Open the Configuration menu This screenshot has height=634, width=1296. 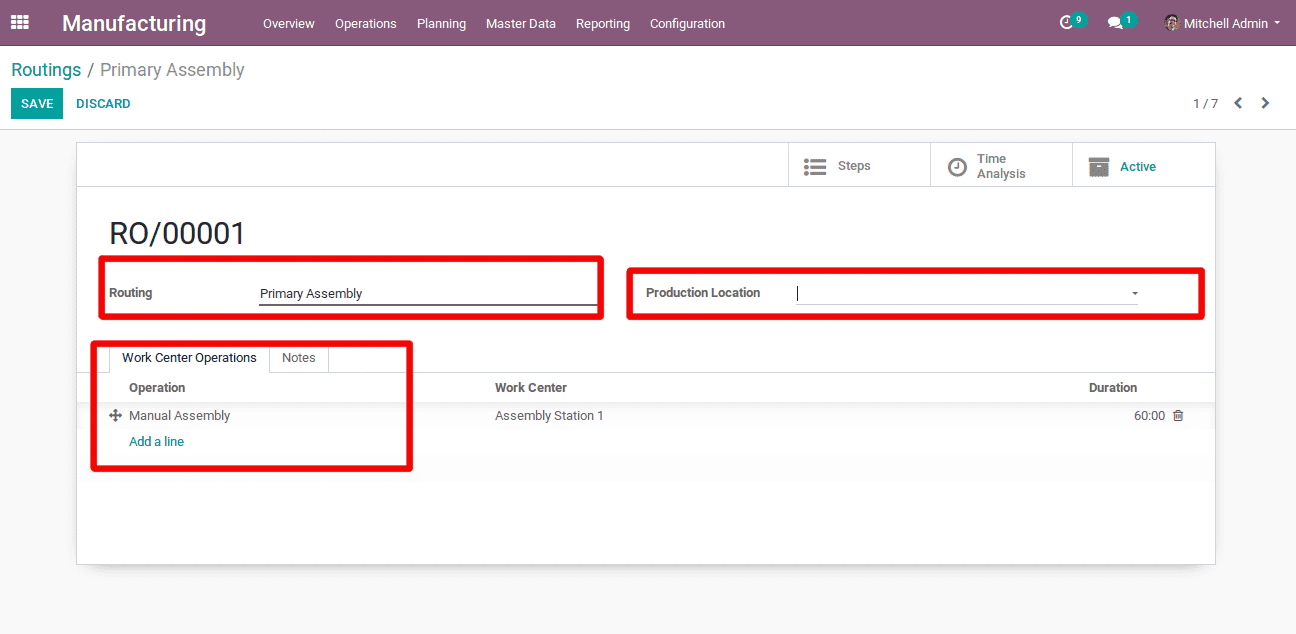(x=688, y=23)
